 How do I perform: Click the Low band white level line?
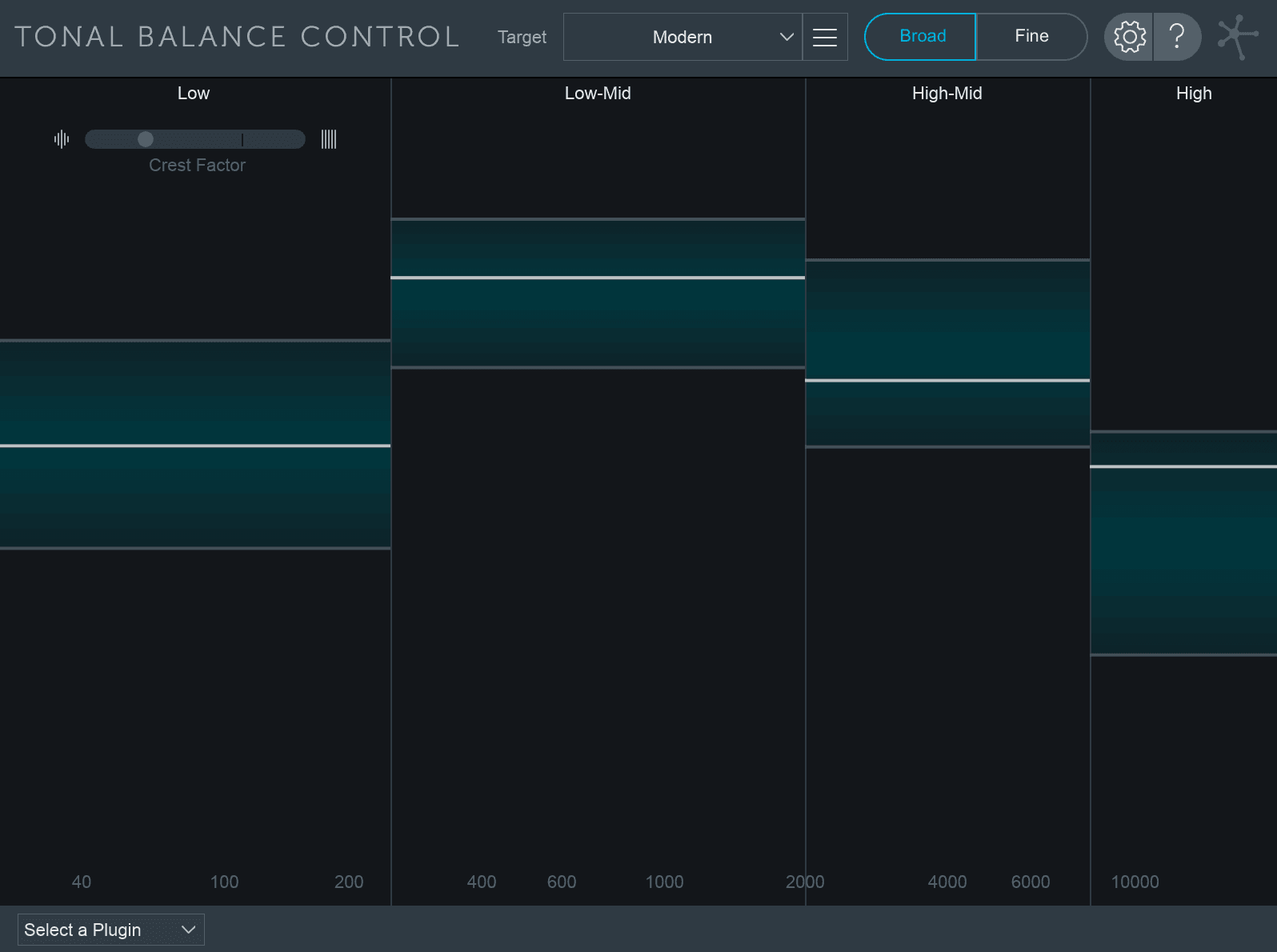pos(195,446)
